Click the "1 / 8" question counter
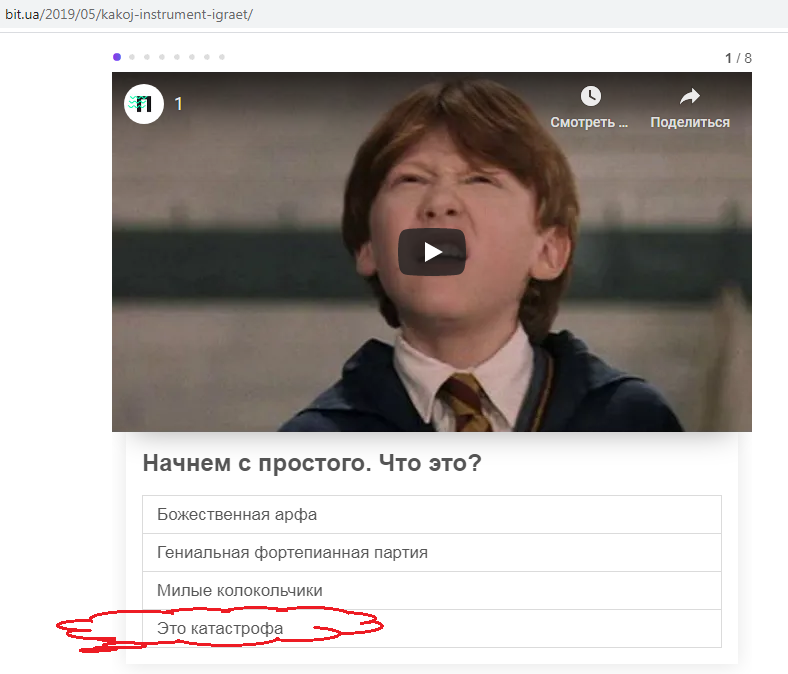 pos(738,58)
